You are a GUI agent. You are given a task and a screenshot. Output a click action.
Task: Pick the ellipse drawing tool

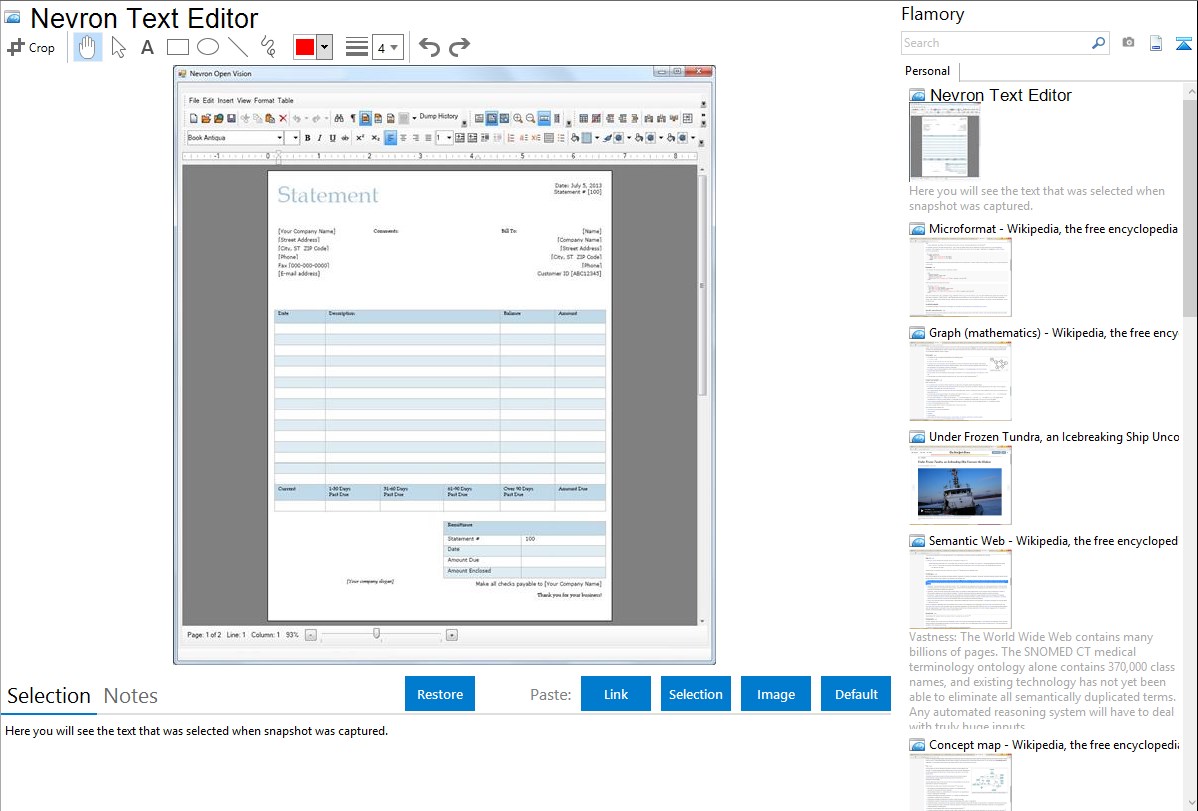[x=208, y=47]
